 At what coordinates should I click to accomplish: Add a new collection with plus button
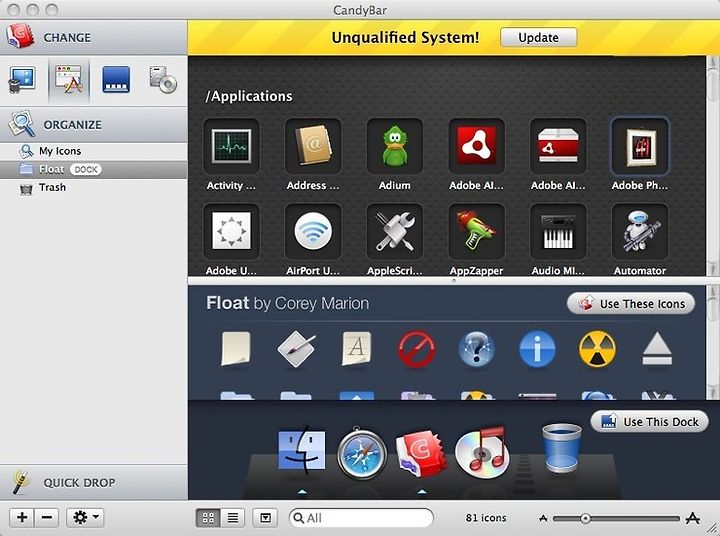coord(22,518)
